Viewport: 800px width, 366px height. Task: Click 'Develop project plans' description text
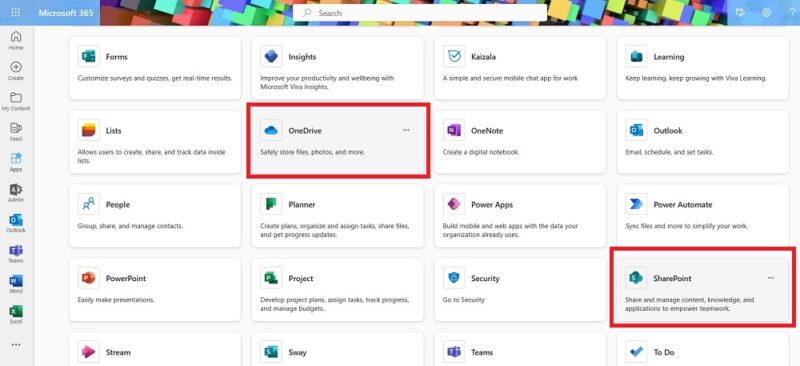335,304
